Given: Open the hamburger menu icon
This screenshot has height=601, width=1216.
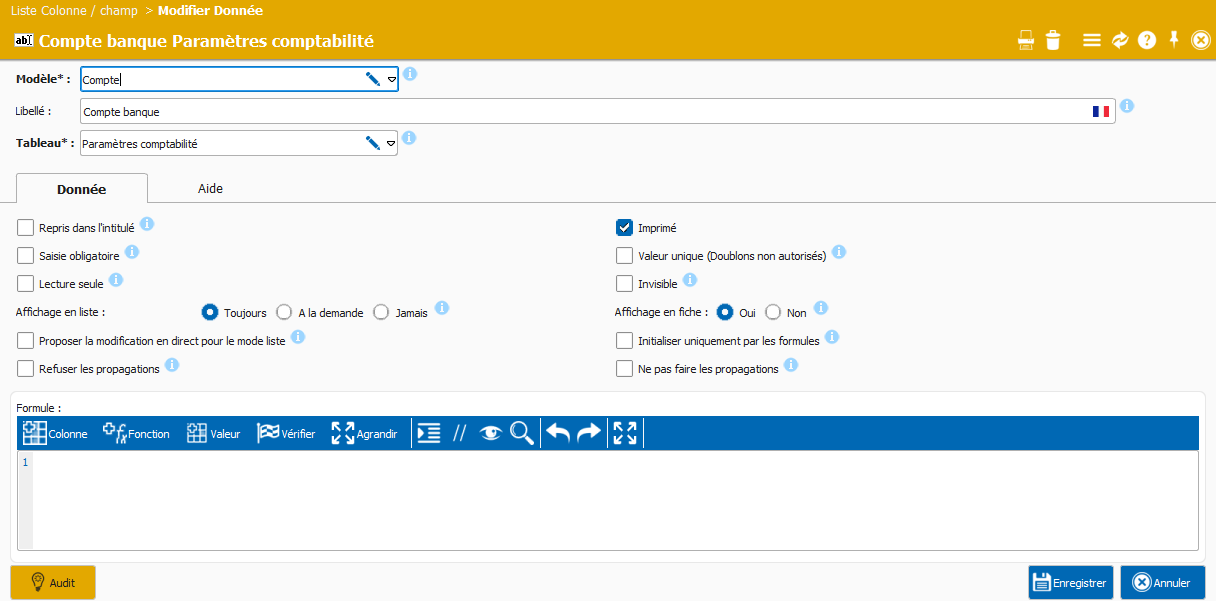Looking at the screenshot, I should pyautogui.click(x=1092, y=40).
